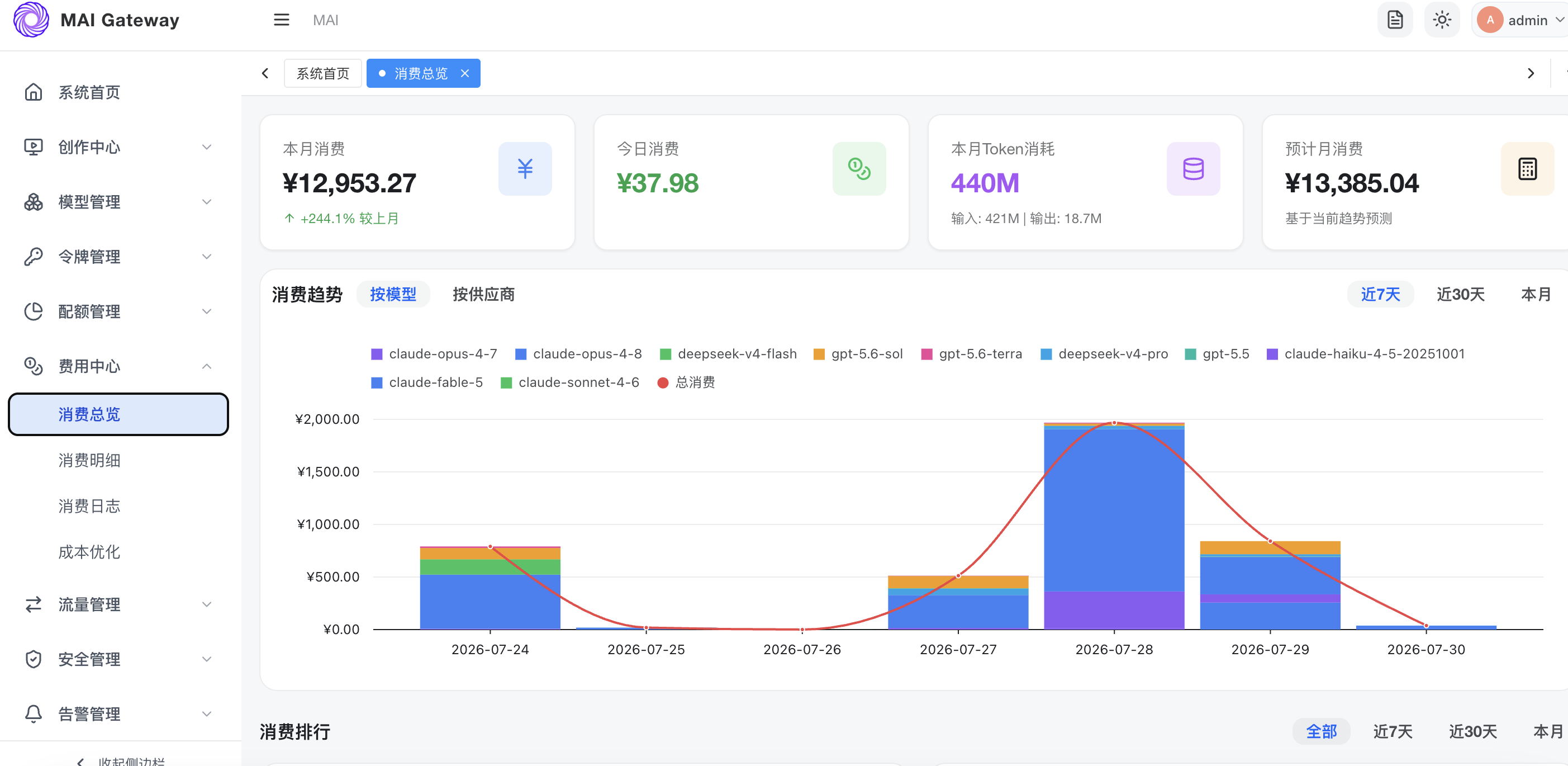Viewport: 1568px width, 766px height.
Task: Set trend range to 本月
Action: [x=1536, y=294]
